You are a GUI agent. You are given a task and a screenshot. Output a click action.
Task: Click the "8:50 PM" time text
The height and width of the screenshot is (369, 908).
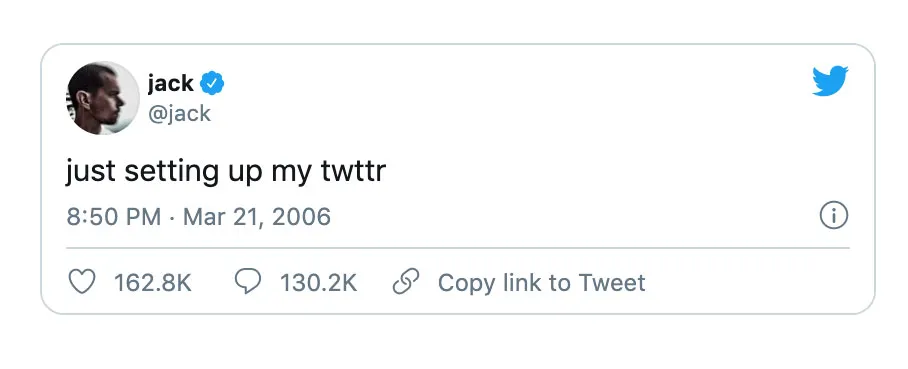pos(114,217)
